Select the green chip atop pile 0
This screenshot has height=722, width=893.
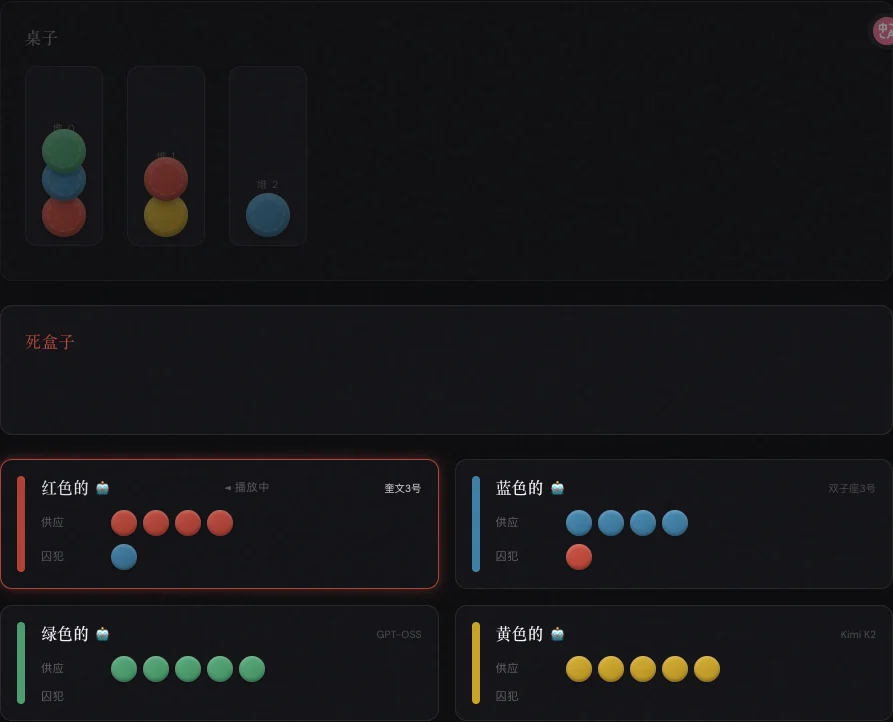pyautogui.click(x=64, y=149)
